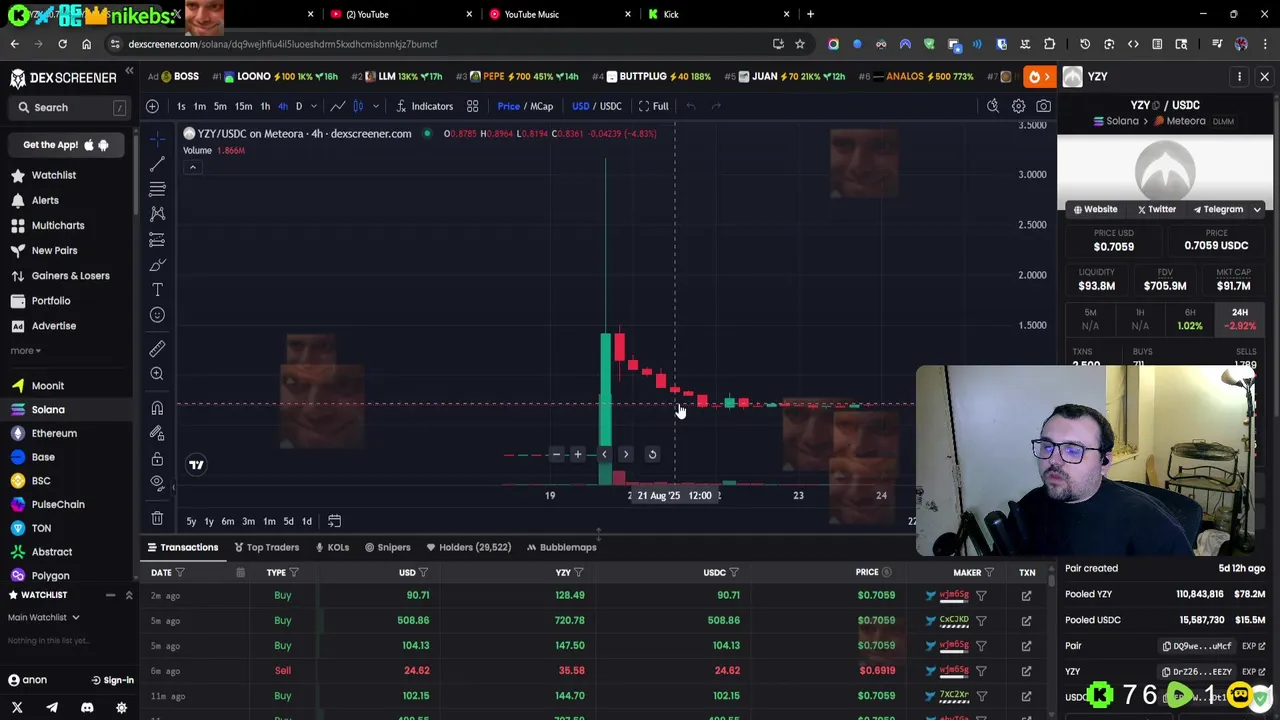
Task: Switch to the Top Traders tab
Action: [x=266, y=547]
